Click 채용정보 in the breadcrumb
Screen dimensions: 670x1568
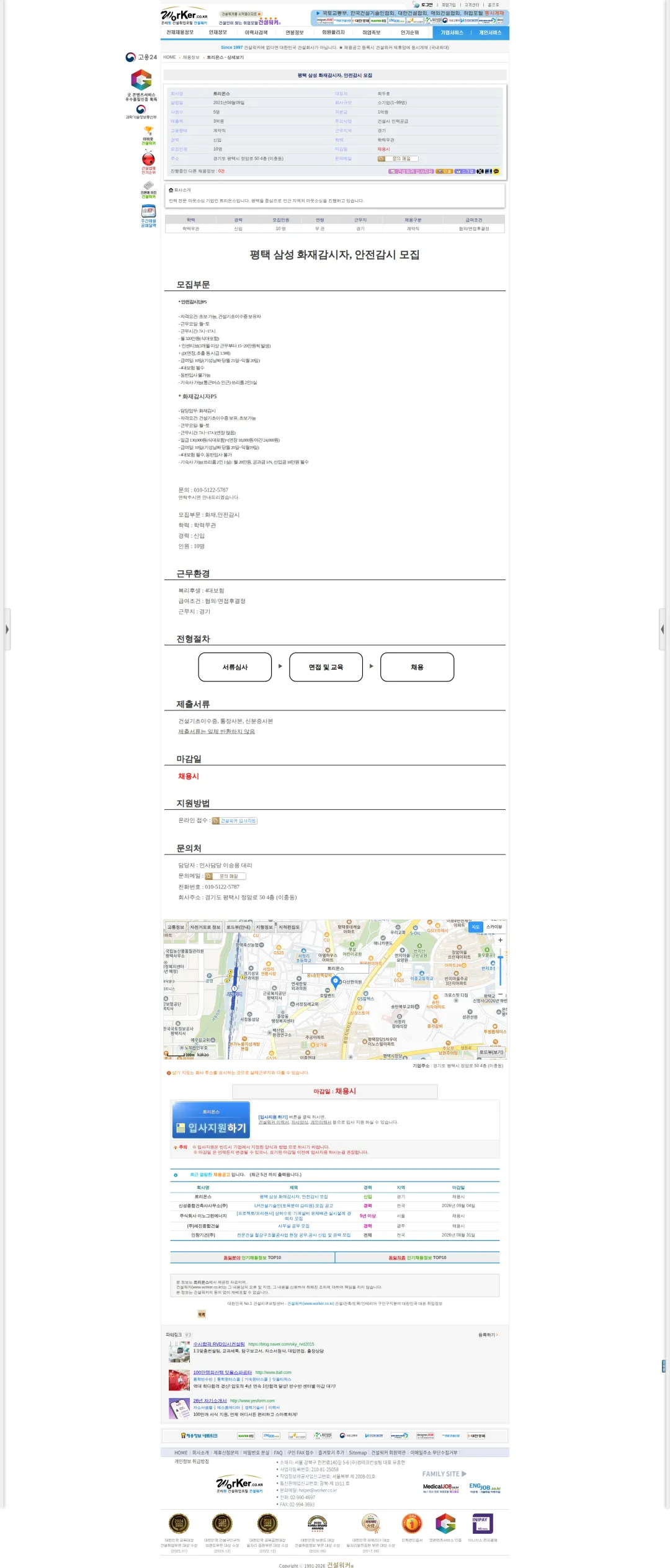(x=191, y=57)
